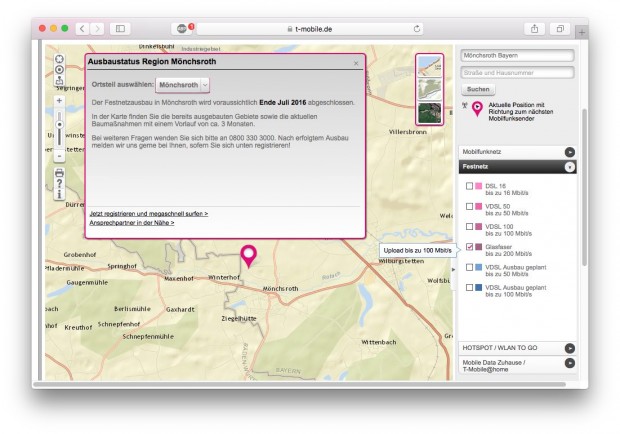Click the current position pin icon in sidebar
Screen dimensions: 620x434
(478, 109)
